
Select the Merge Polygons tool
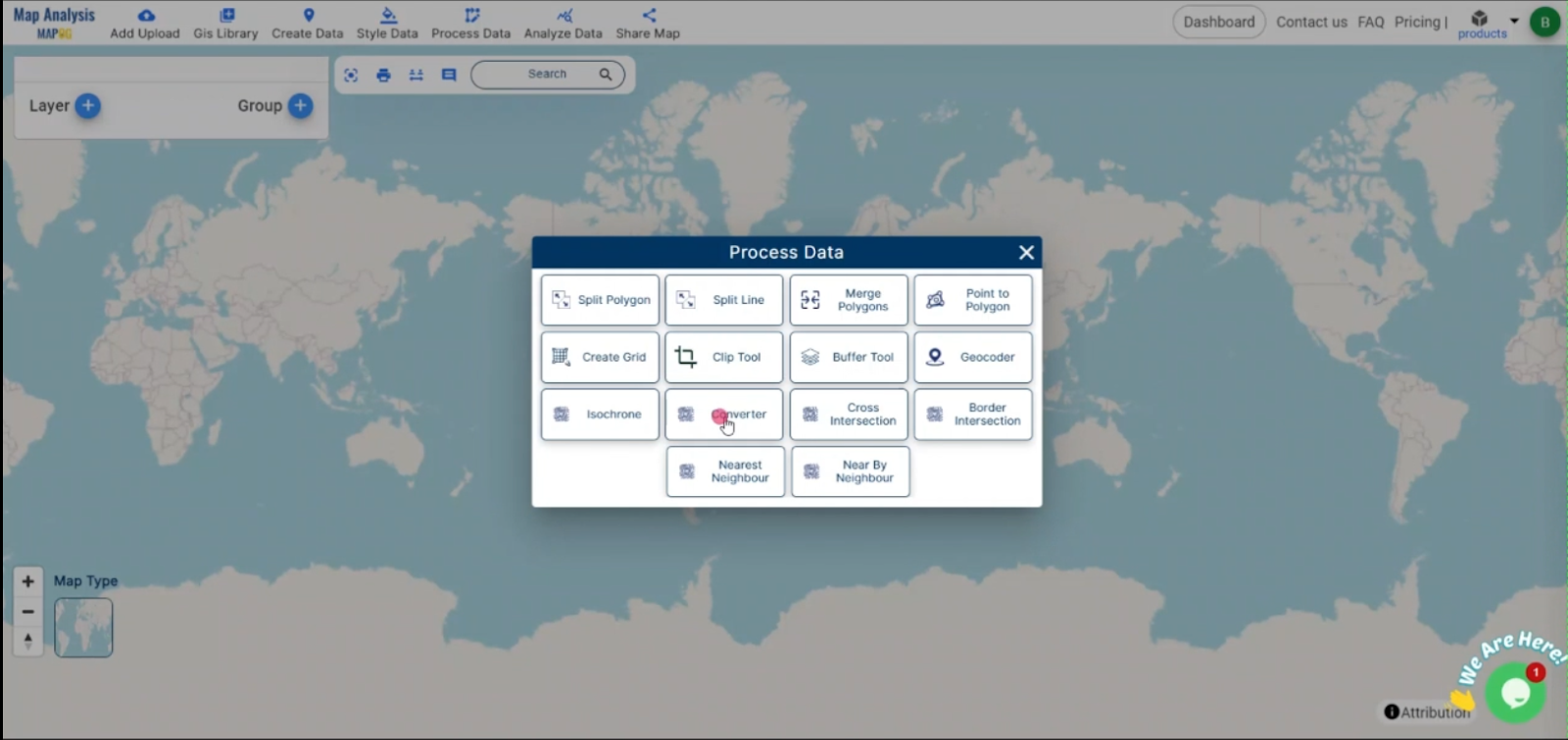coord(849,300)
